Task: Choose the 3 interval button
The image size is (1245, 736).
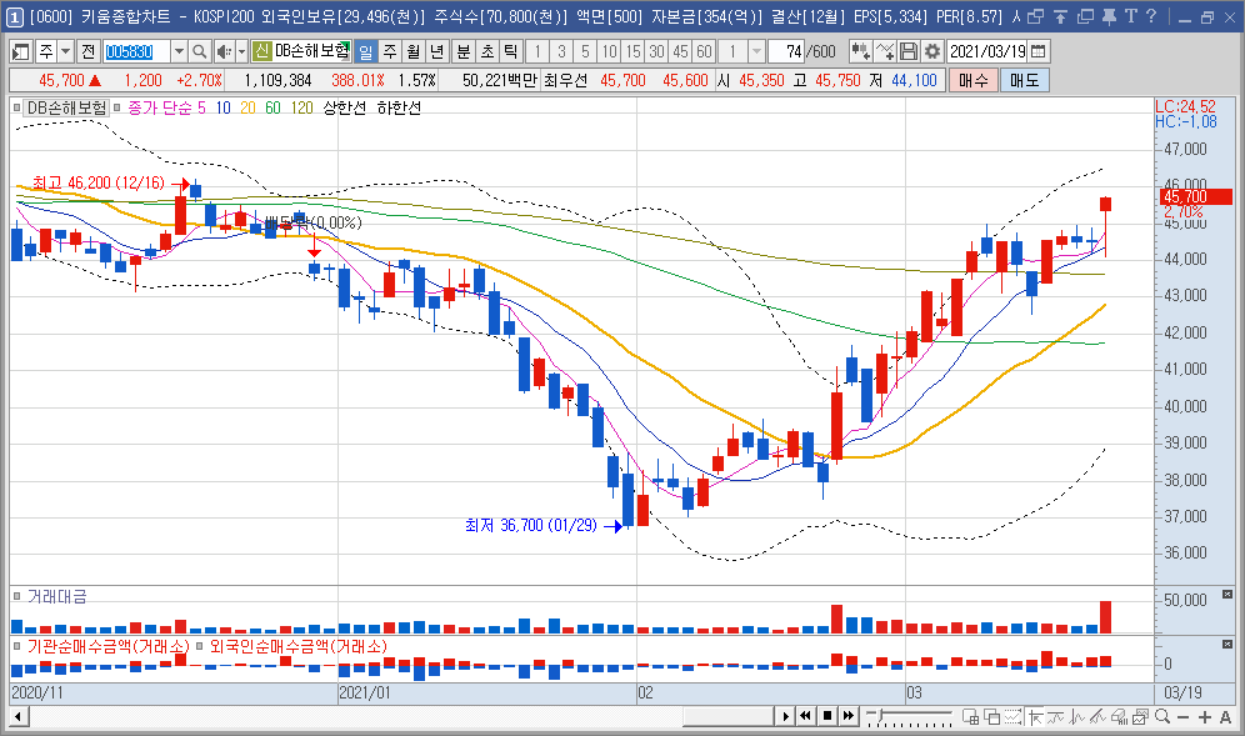Action: click(x=561, y=51)
